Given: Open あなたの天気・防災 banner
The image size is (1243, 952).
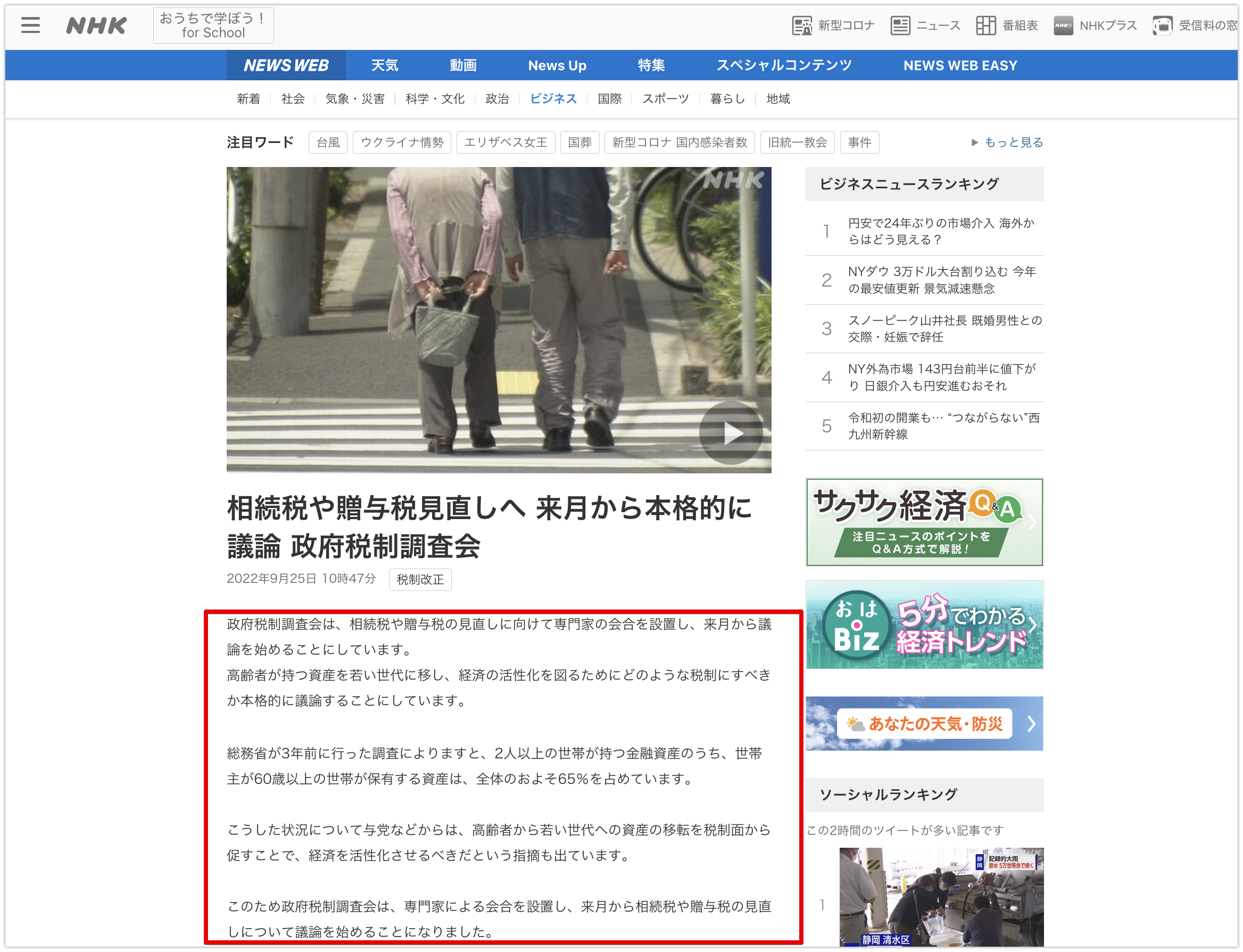Looking at the screenshot, I should [924, 724].
